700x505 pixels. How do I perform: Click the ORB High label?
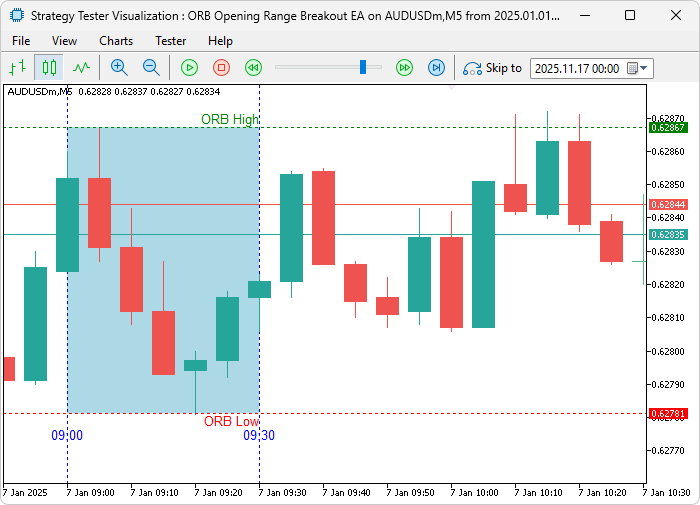[x=229, y=119]
